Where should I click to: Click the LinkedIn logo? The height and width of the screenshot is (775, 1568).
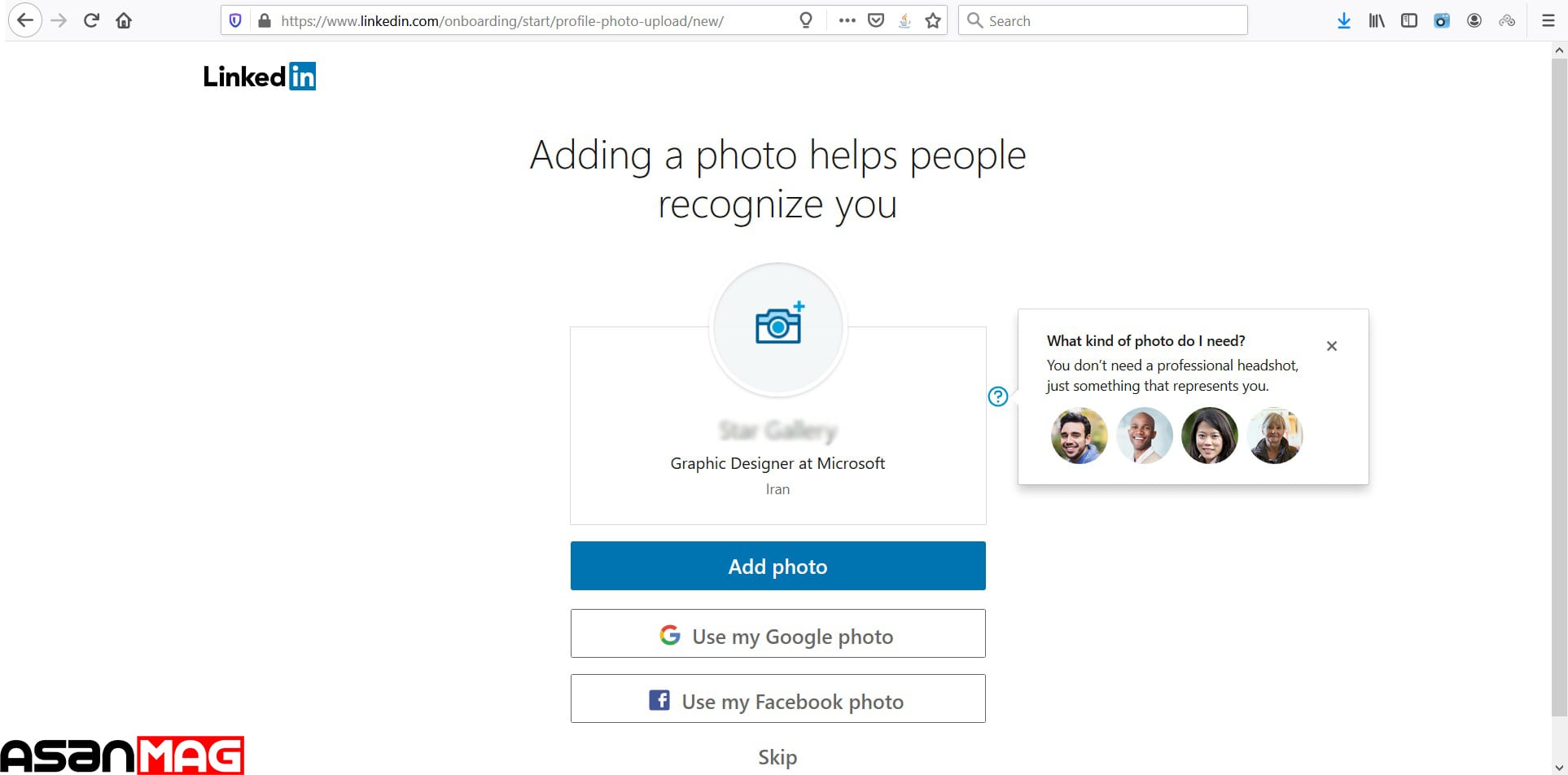(260, 77)
